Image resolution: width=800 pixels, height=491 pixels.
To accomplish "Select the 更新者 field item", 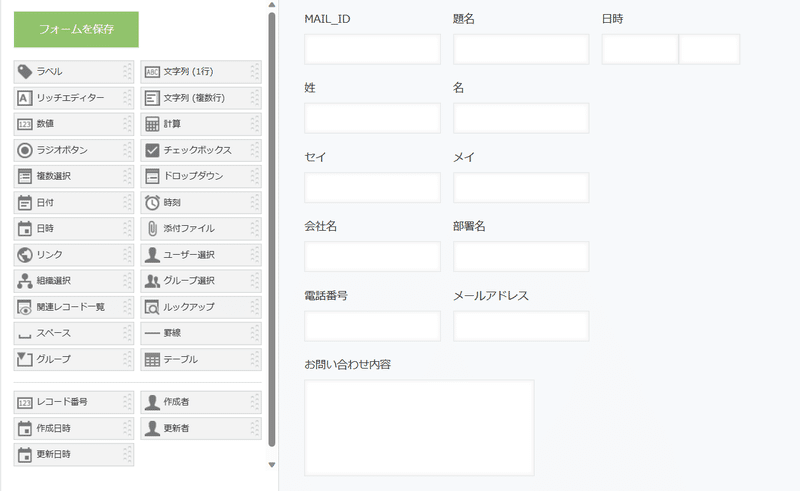I will pos(201,428).
